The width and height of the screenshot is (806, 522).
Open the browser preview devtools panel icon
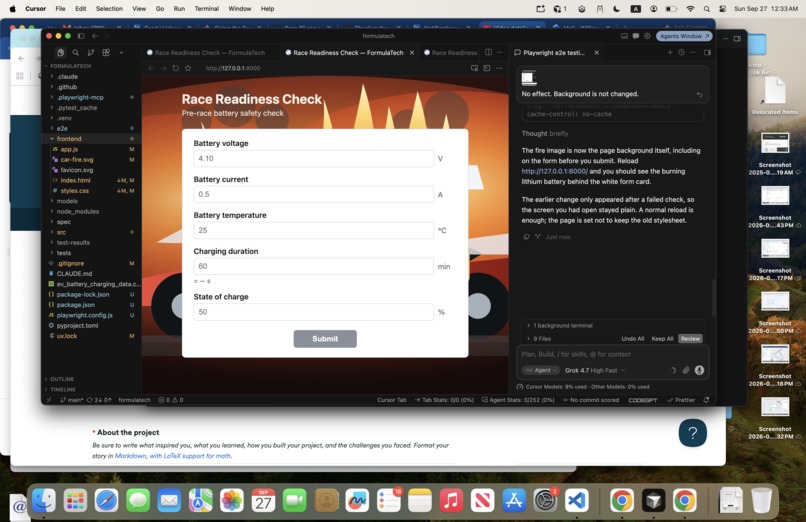pyautogui.click(x=487, y=68)
